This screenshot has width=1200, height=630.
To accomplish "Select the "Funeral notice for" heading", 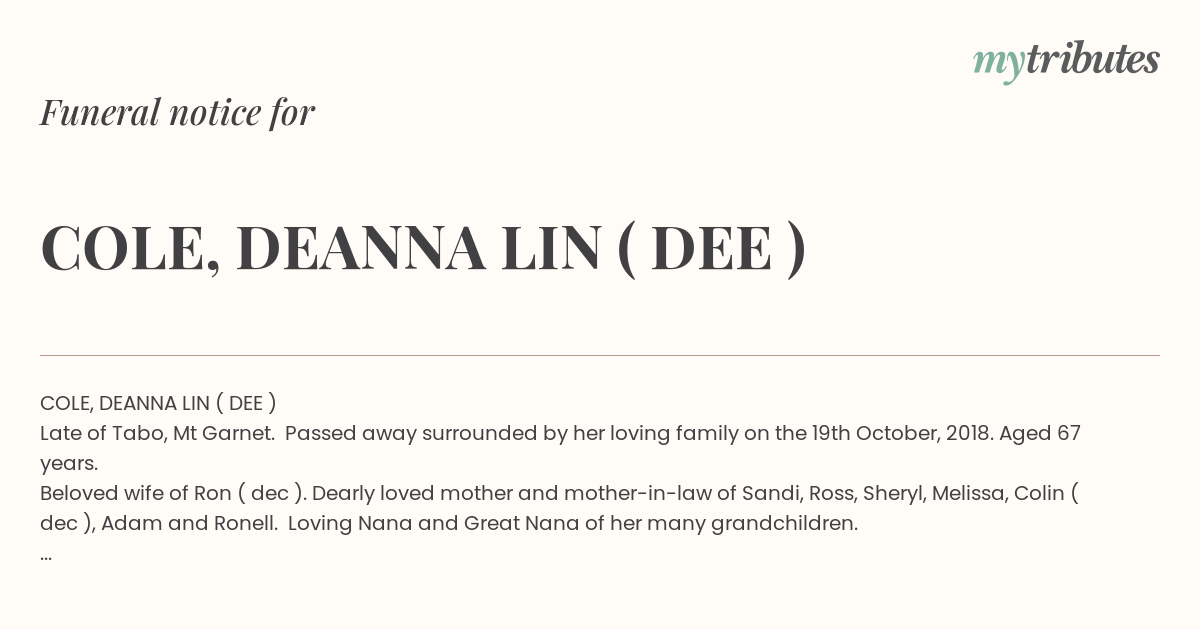I will (x=177, y=112).
